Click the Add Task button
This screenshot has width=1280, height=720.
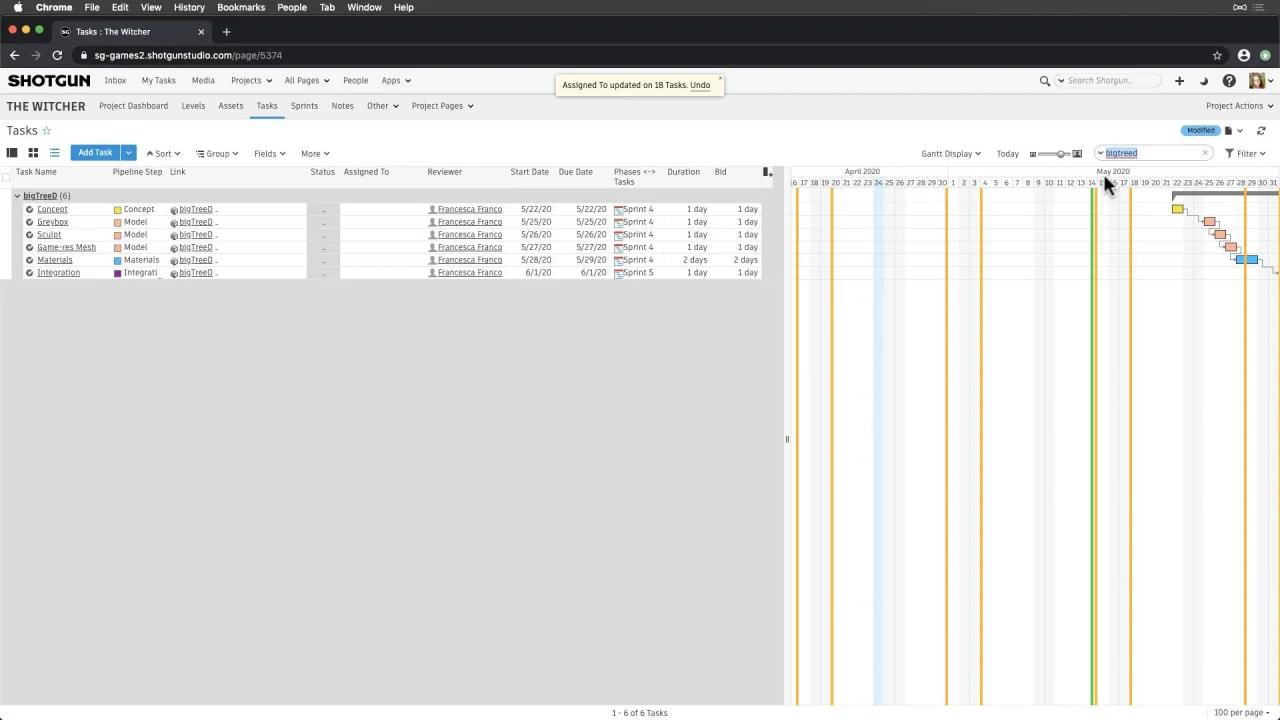(95, 153)
